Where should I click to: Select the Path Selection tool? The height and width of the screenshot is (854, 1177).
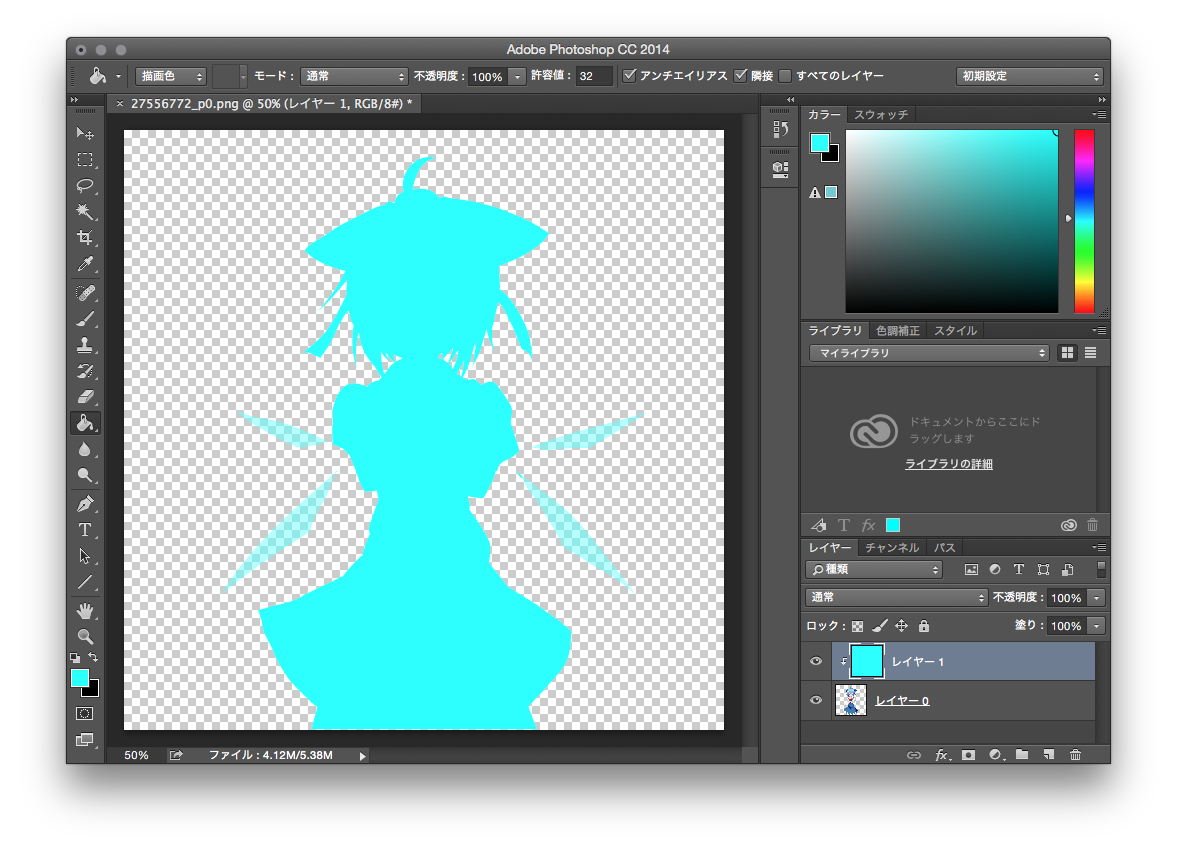click(85, 556)
